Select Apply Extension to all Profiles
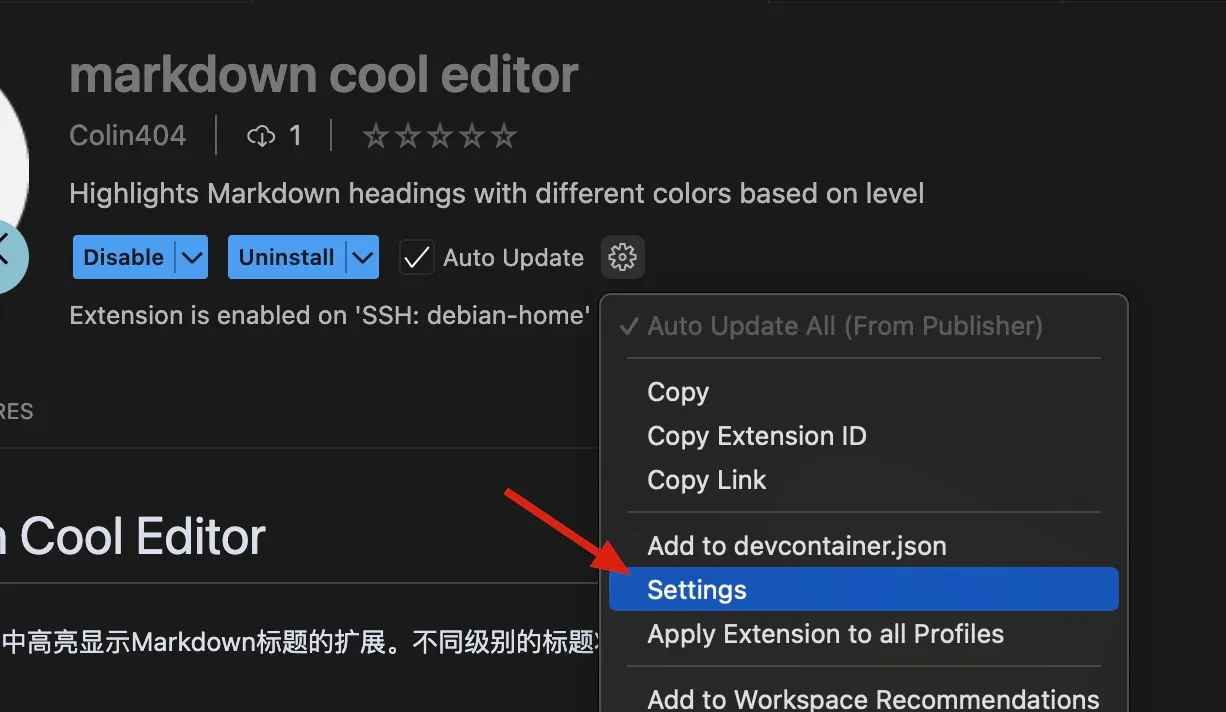Screen dimensions: 1226x712 [x=825, y=634]
